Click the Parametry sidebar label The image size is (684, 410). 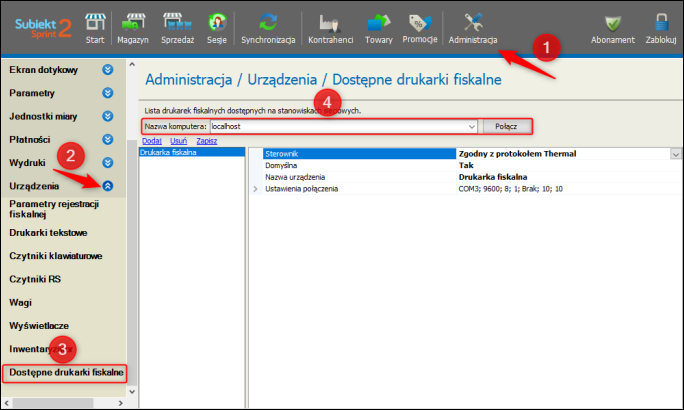(x=32, y=93)
